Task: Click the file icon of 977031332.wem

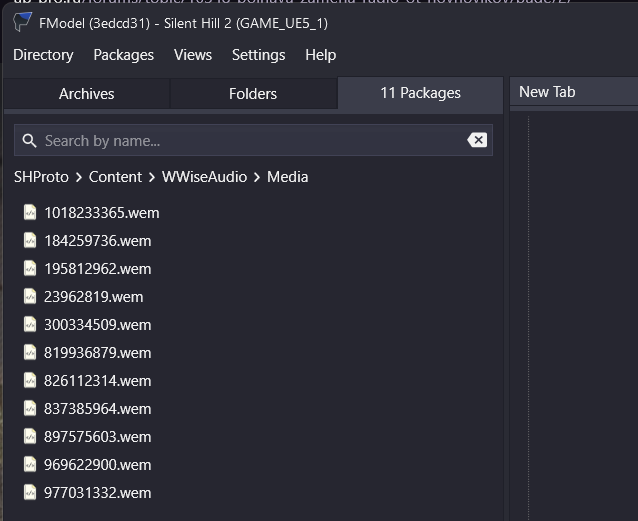Action: pos(30,492)
